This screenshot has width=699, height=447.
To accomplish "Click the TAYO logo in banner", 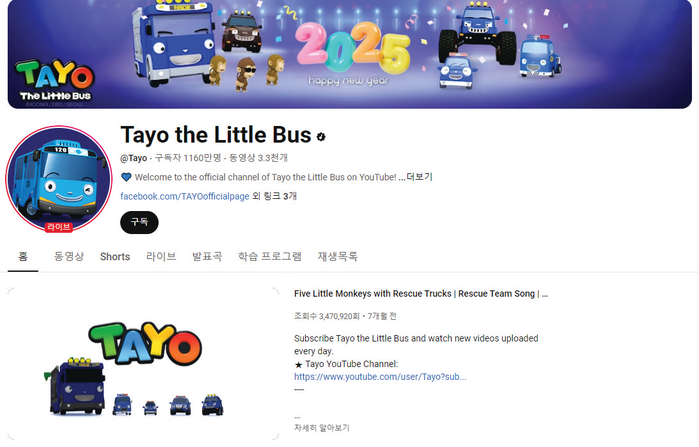I will tap(54, 80).
